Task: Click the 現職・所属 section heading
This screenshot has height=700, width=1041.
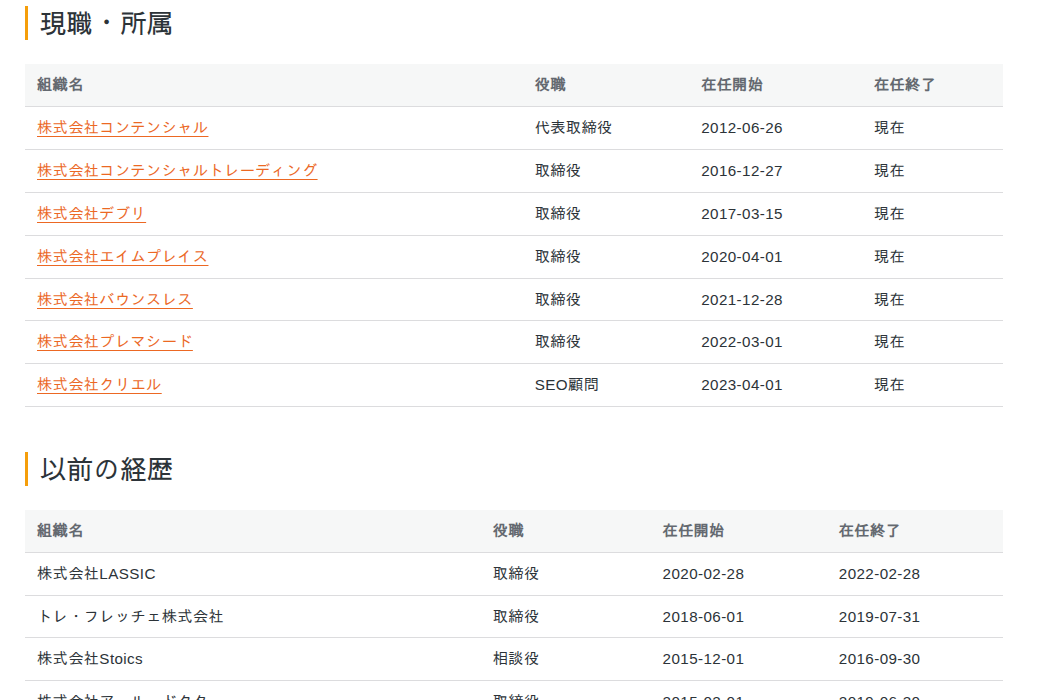Action: (106, 24)
